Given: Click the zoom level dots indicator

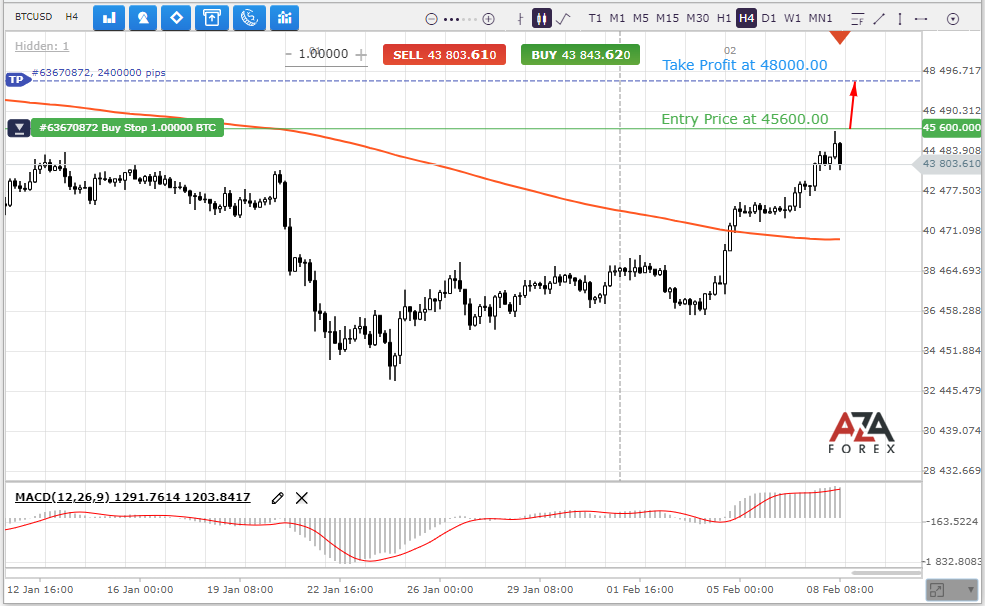Looking at the screenshot, I should [x=460, y=19].
